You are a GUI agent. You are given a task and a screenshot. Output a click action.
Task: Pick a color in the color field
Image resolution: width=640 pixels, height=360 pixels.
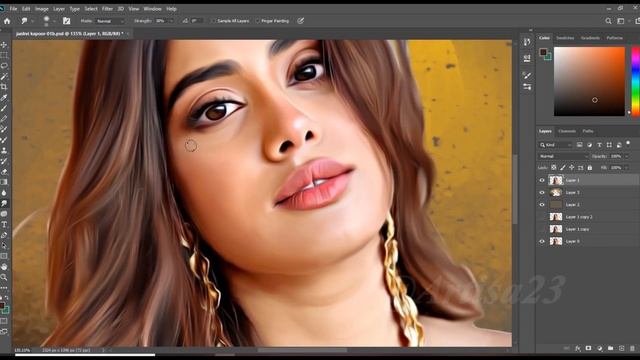pos(589,81)
